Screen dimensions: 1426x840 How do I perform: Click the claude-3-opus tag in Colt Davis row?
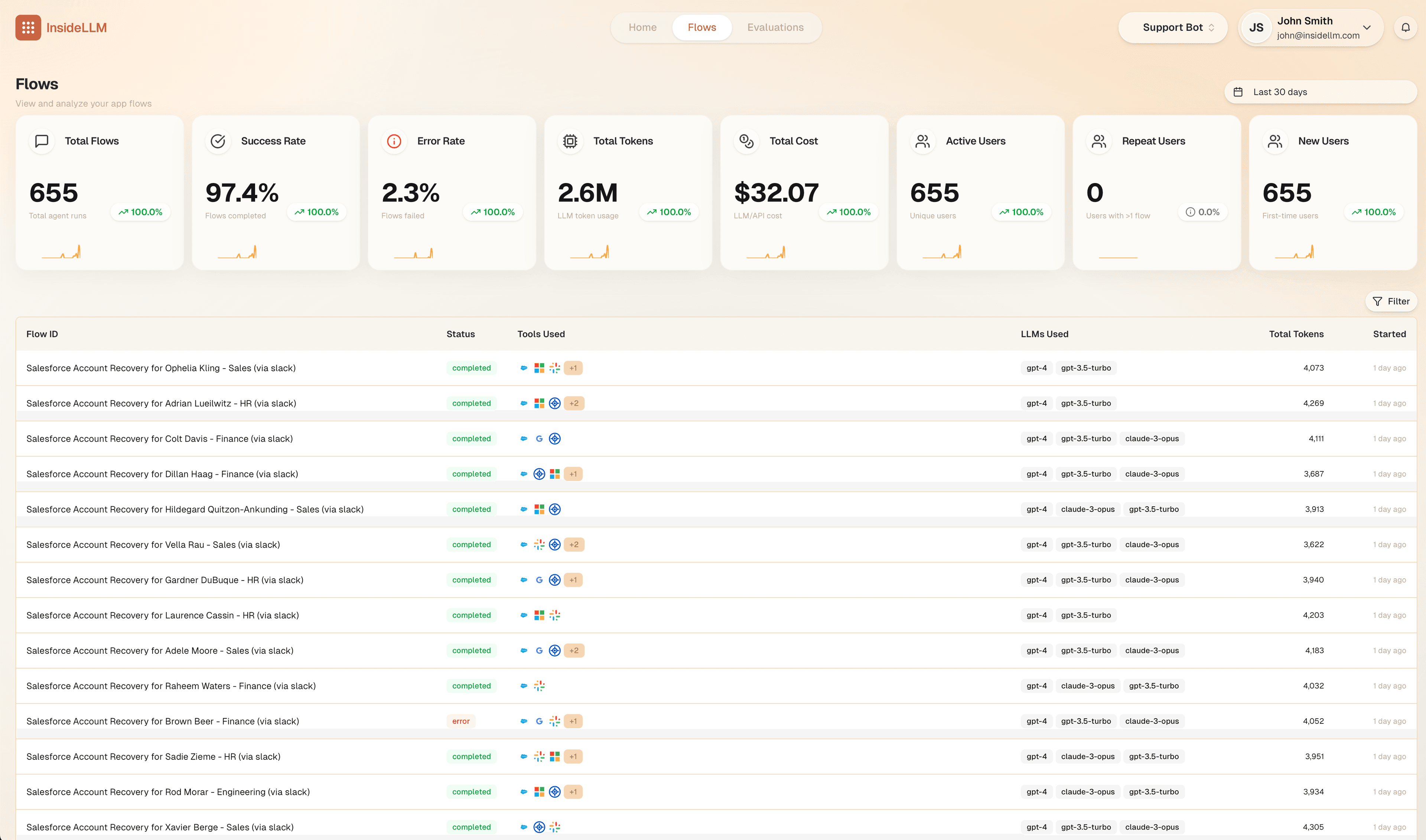tap(1151, 439)
